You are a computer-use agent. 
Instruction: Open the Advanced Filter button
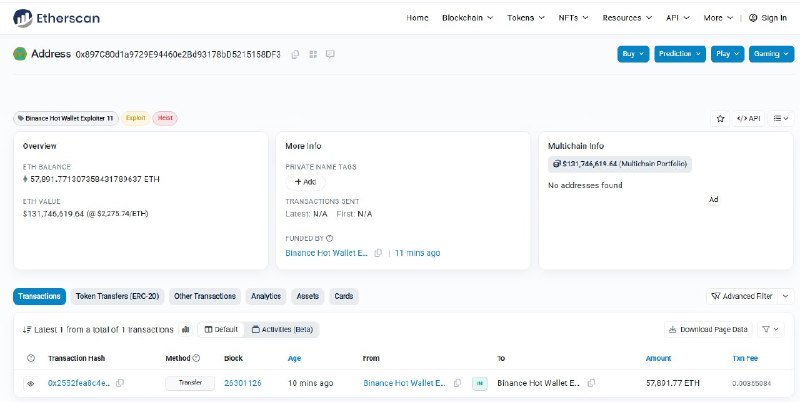pyautogui.click(x=742, y=296)
